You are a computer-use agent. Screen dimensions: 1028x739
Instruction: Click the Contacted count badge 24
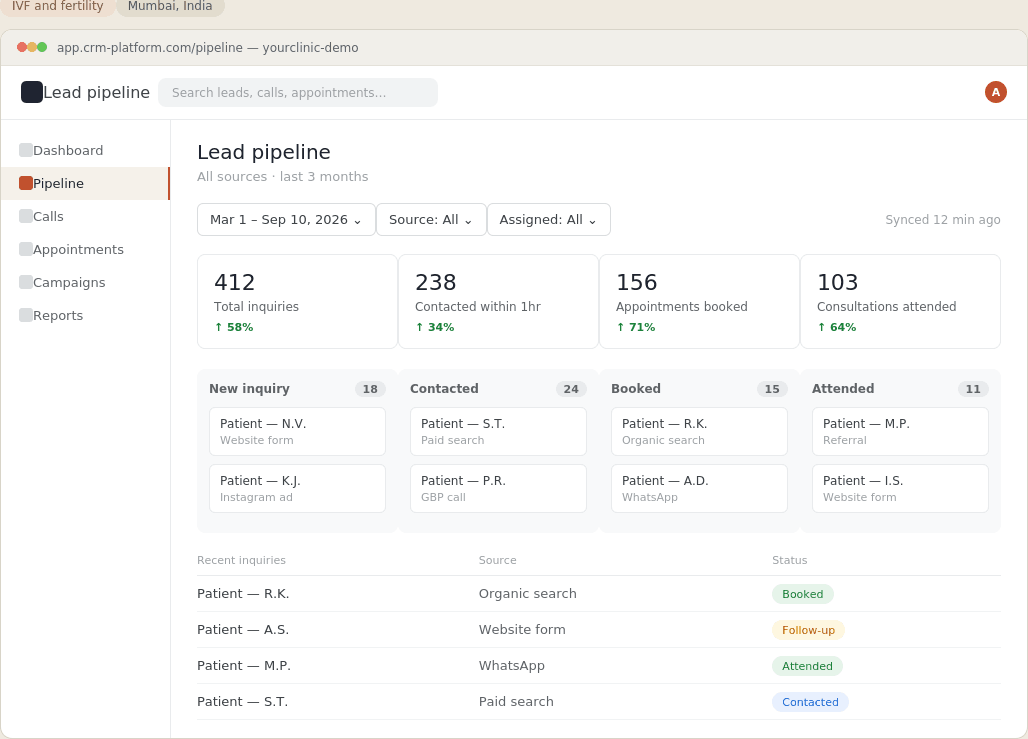click(571, 389)
